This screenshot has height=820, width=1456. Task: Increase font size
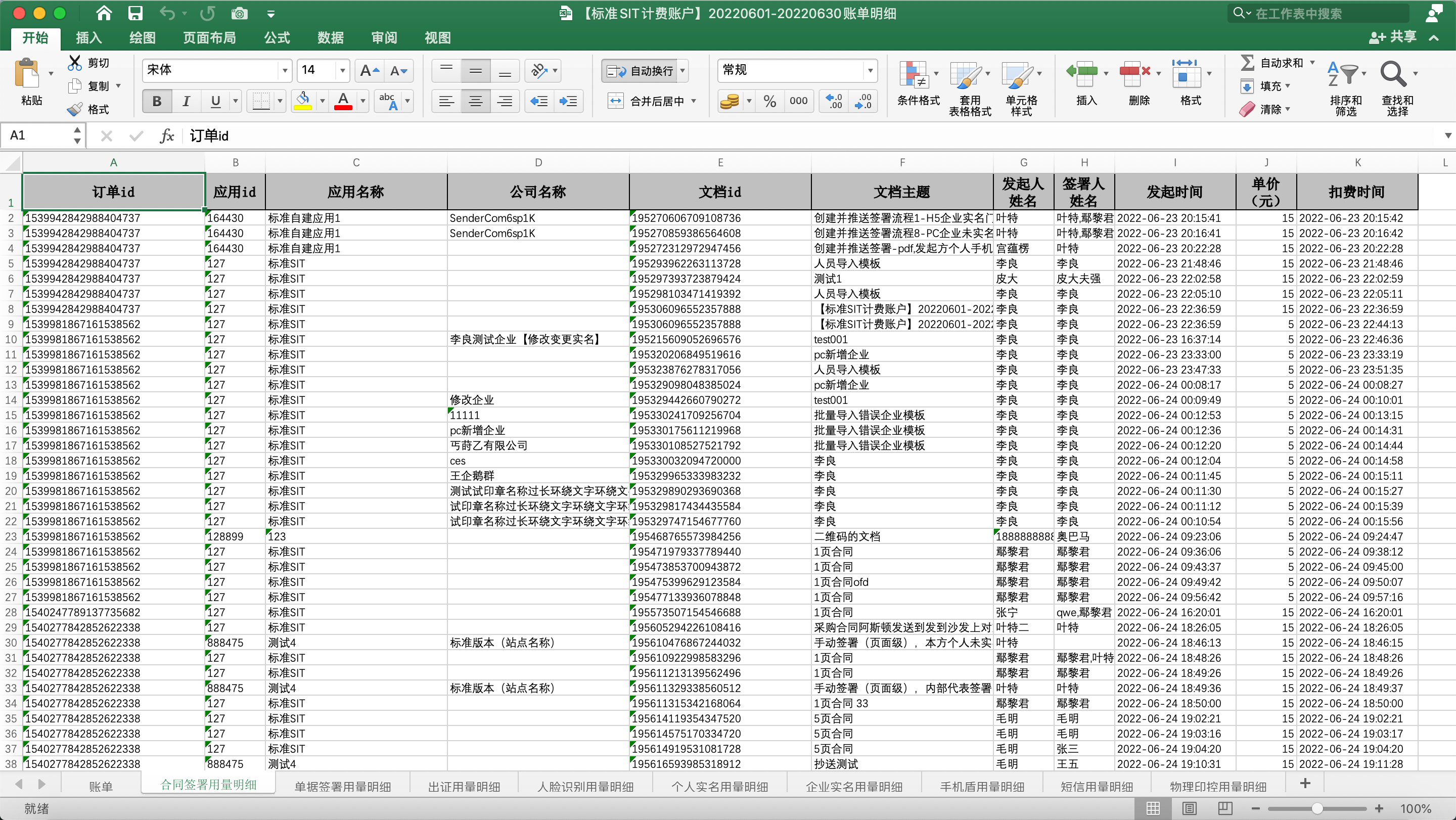(370, 71)
